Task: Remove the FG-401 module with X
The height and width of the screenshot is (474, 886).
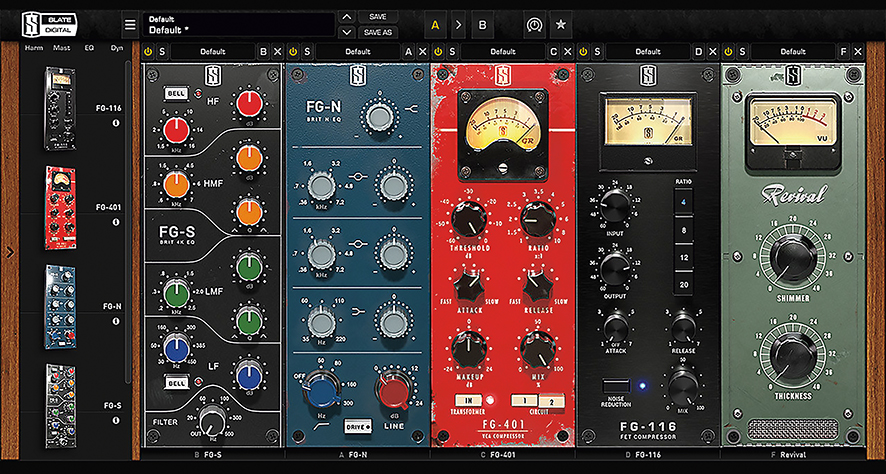Action: click(x=568, y=52)
